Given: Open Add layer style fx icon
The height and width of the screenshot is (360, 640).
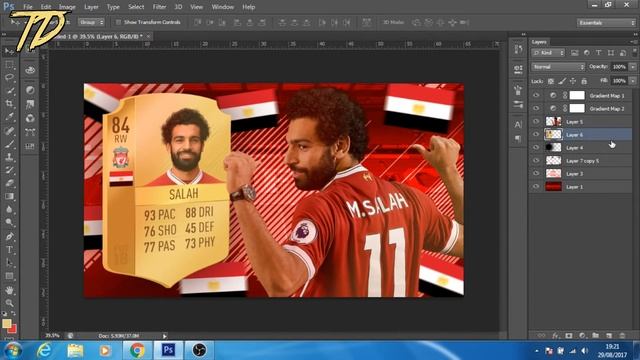Looking at the screenshot, I should click(555, 336).
